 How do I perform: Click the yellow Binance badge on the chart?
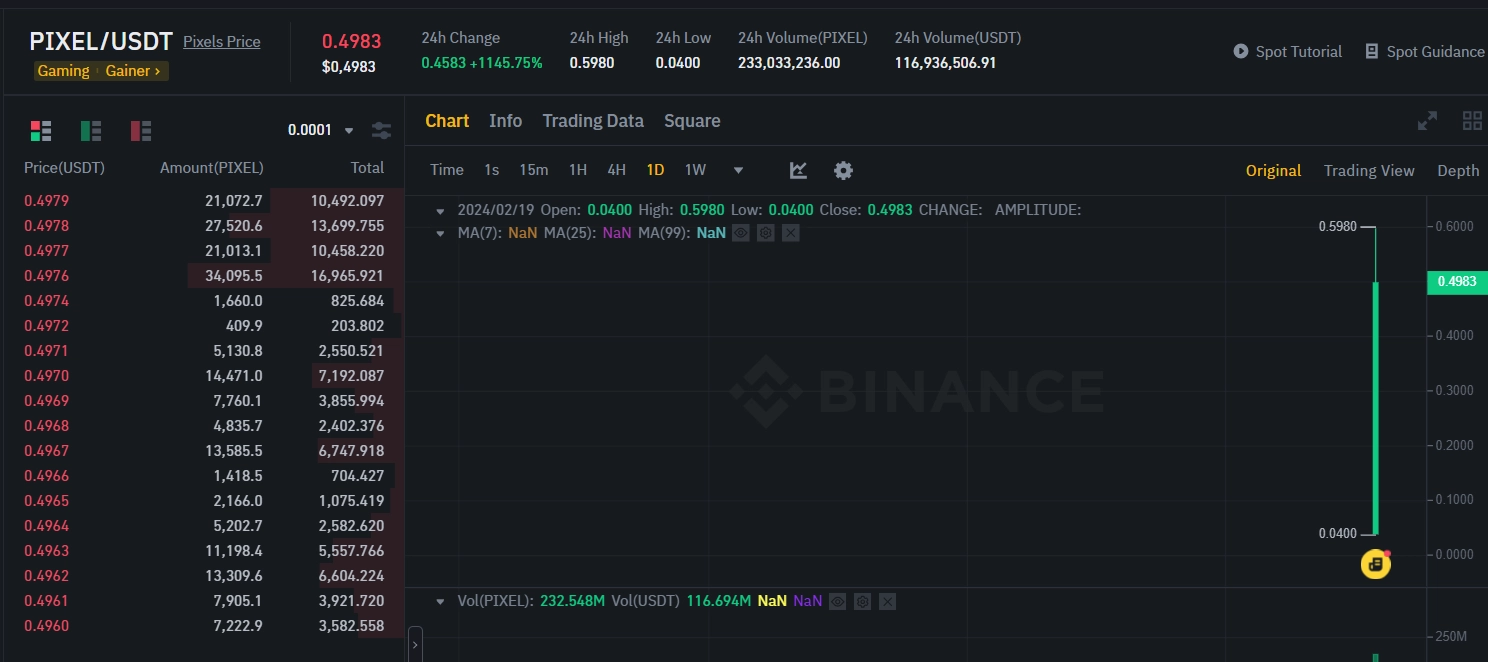[1375, 564]
